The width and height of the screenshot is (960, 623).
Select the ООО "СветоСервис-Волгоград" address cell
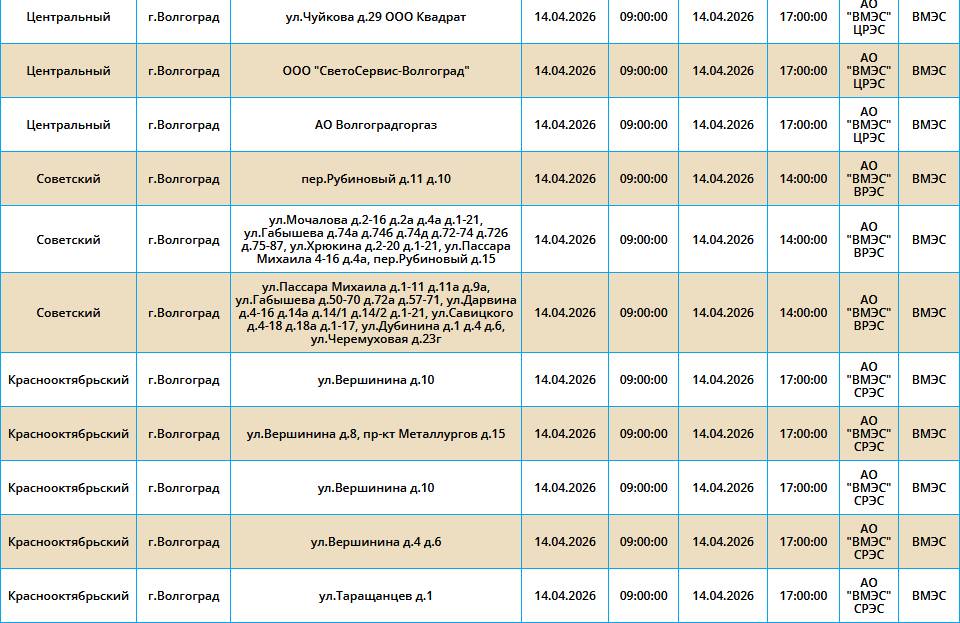click(x=375, y=71)
